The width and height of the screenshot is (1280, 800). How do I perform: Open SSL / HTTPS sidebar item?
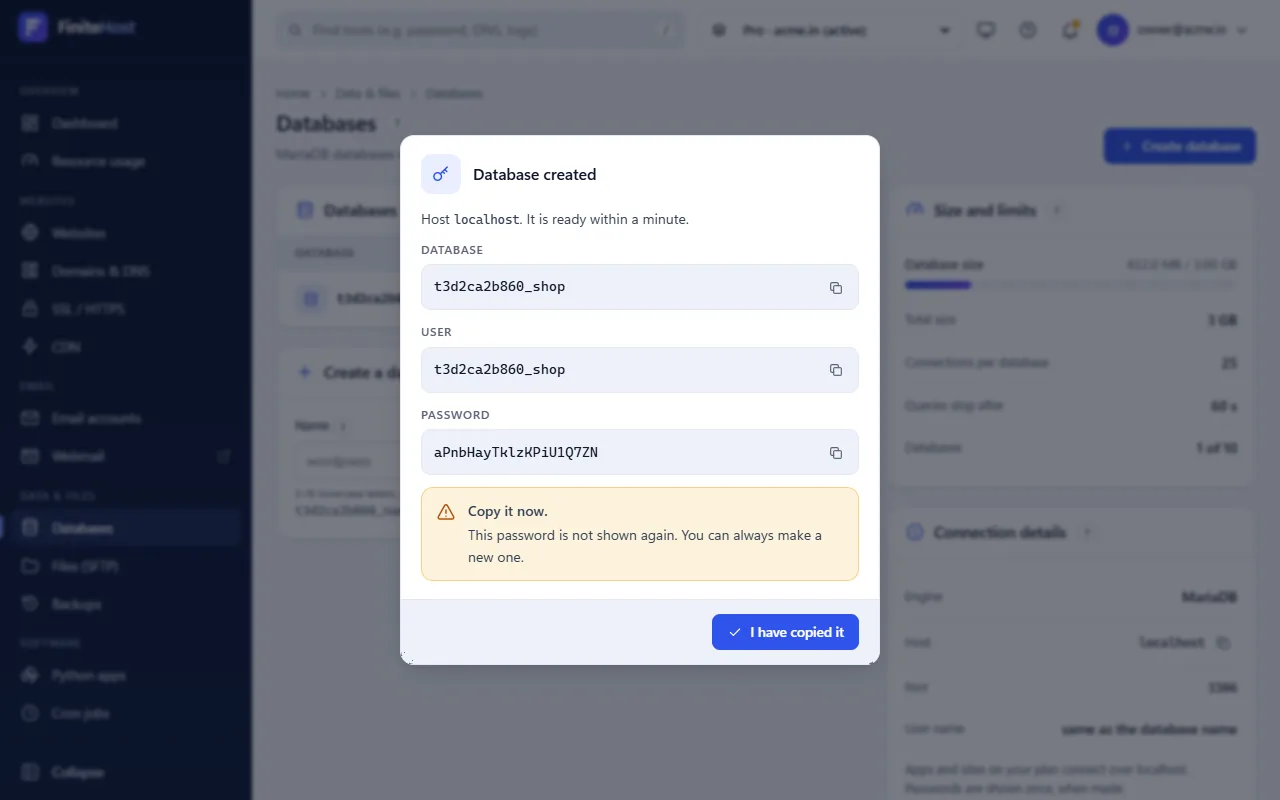pos(126,309)
